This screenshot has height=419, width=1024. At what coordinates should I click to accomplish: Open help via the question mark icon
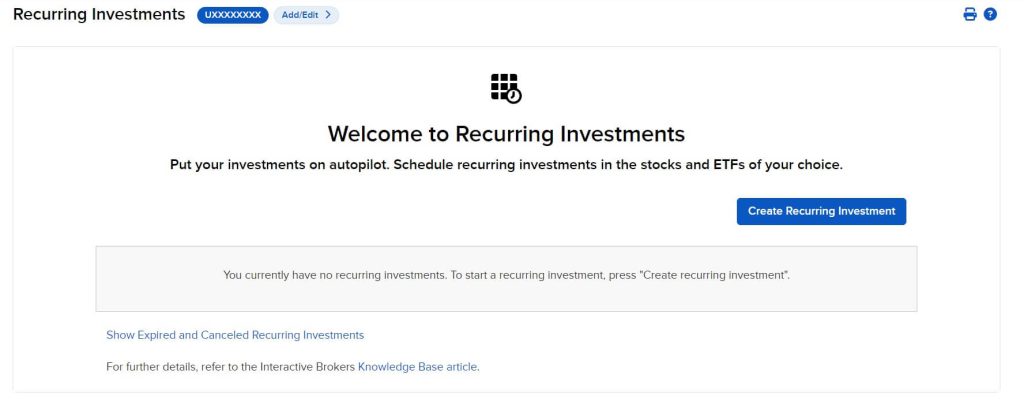pos(990,14)
